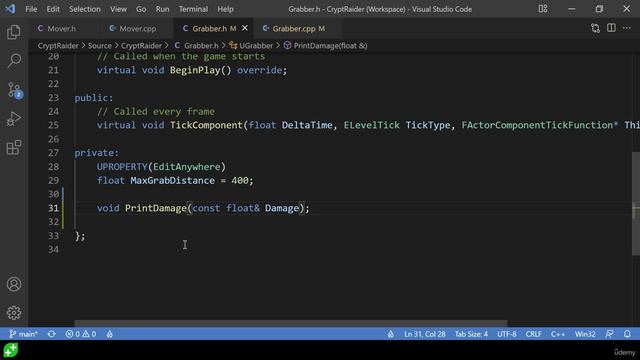The width and height of the screenshot is (640, 360).
Task: Click the flame icon beside the warnings count
Action: pyautogui.click(x=109, y=334)
